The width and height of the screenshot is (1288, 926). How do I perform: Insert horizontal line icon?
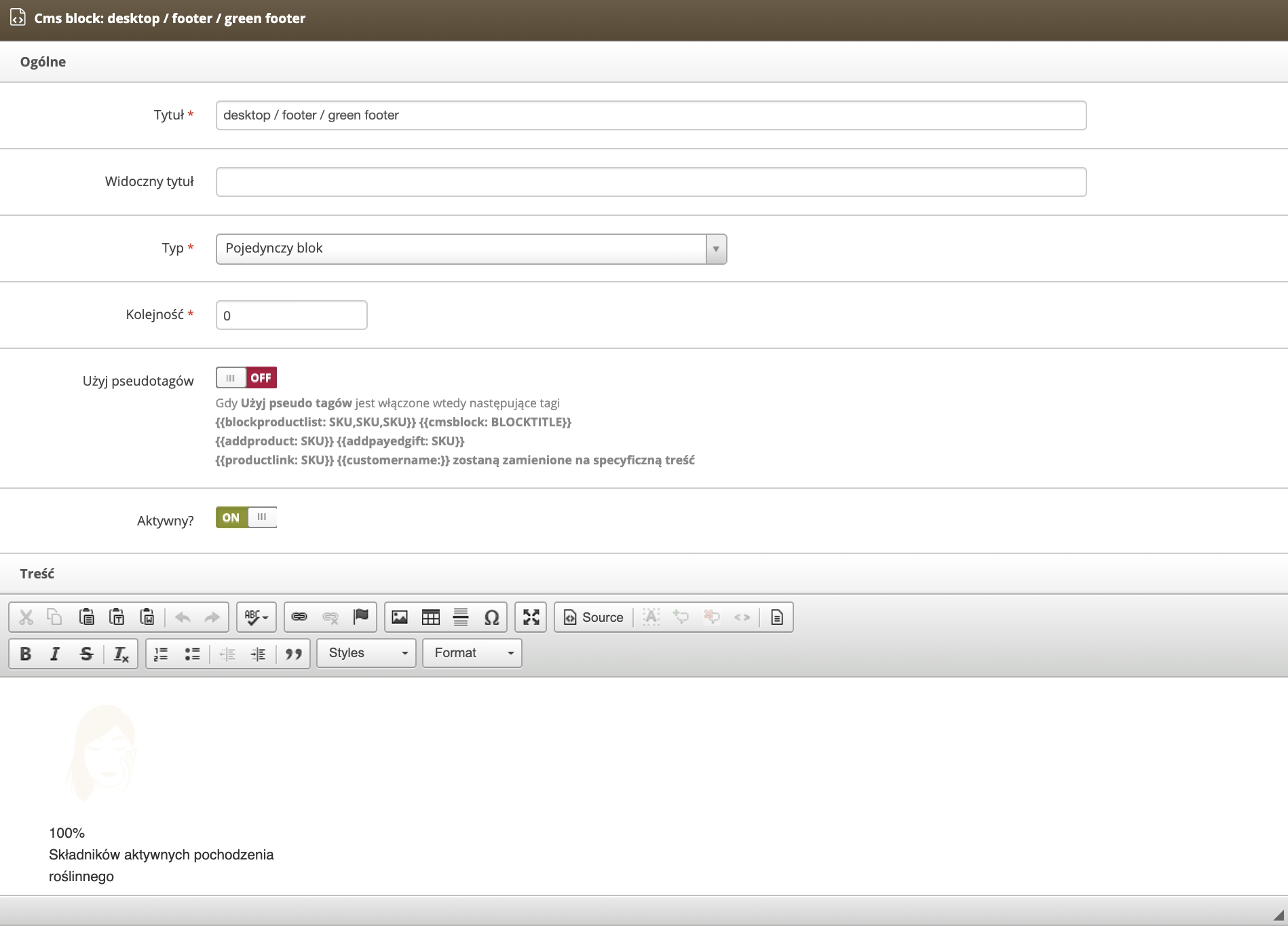pyautogui.click(x=461, y=617)
